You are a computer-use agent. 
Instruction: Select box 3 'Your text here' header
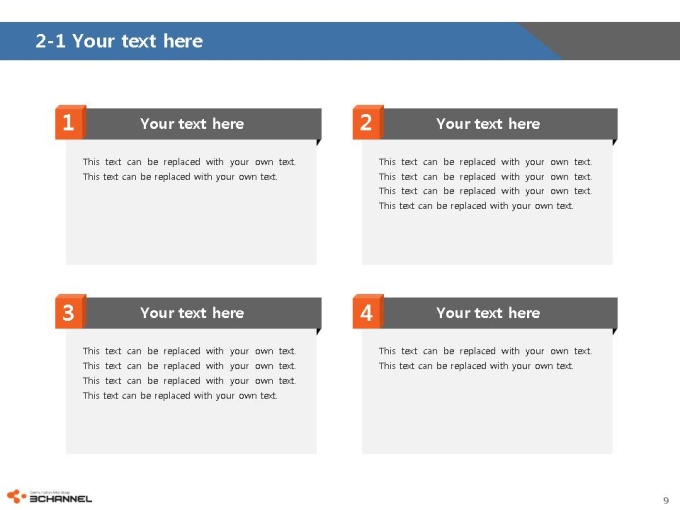(192, 313)
